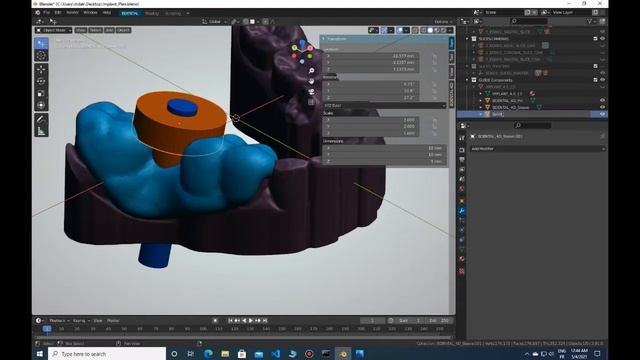Open Visual Studio Code from taskbar
Viewport: 640px width, 360px height.
click(x=276, y=353)
